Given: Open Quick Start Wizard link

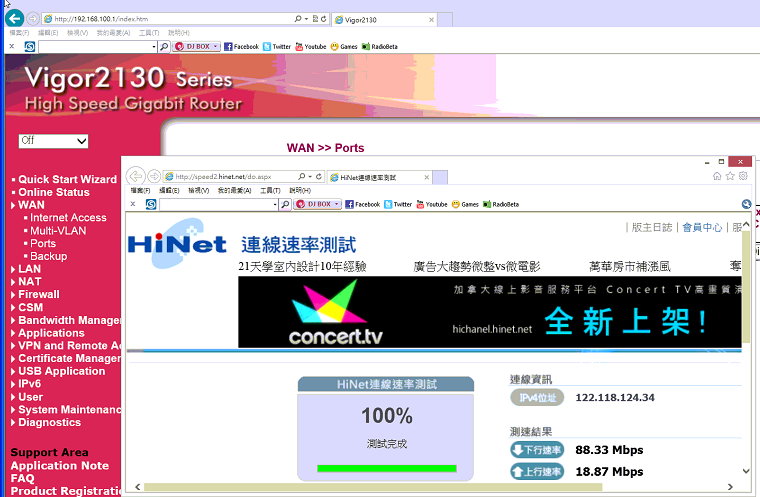Looking at the screenshot, I should [67, 179].
